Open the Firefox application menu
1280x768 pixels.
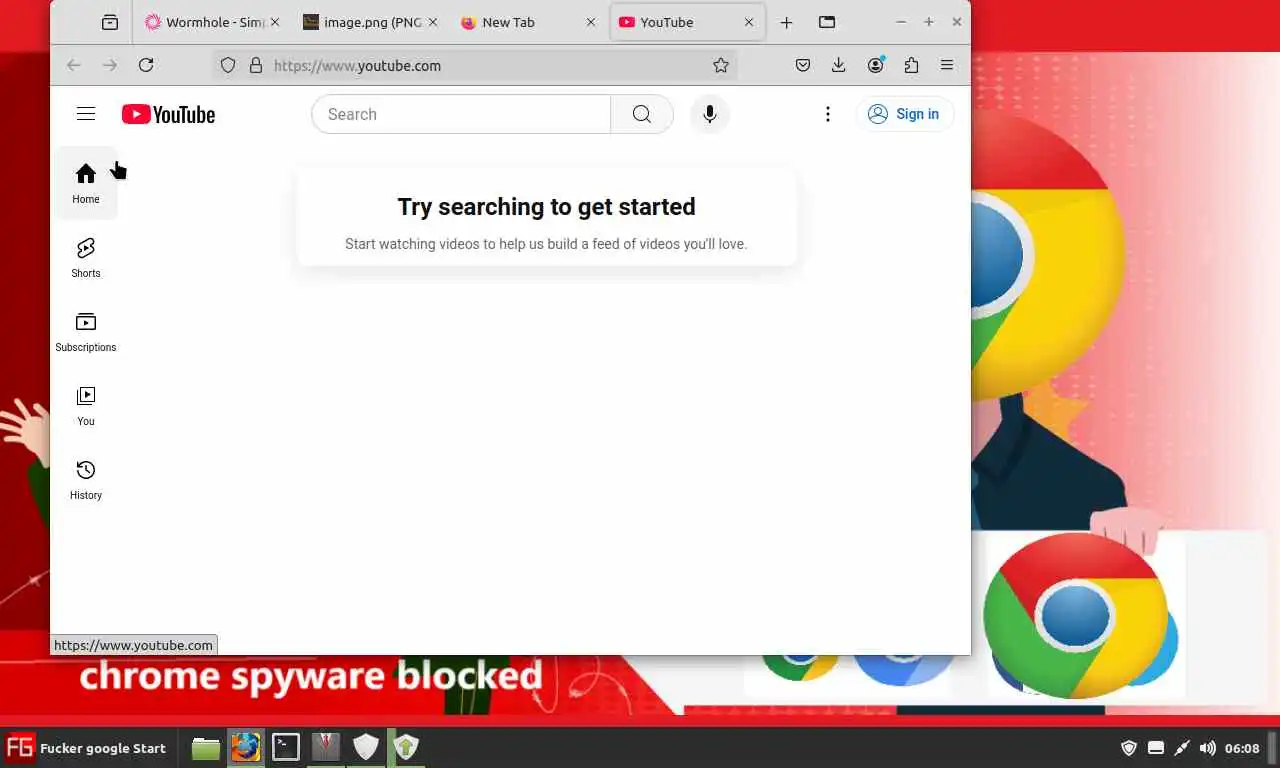(x=947, y=65)
